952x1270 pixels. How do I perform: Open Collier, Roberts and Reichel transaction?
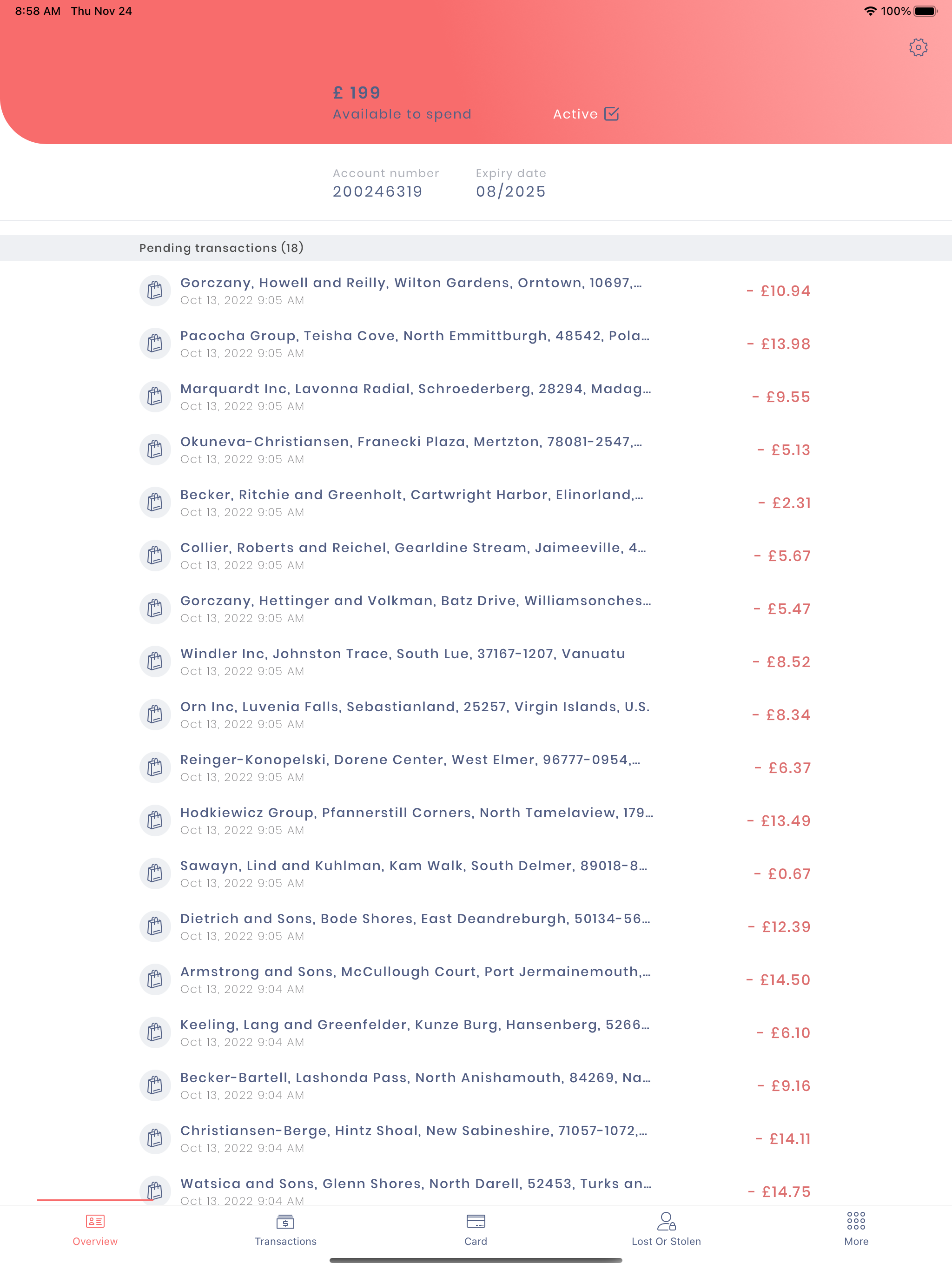476,555
